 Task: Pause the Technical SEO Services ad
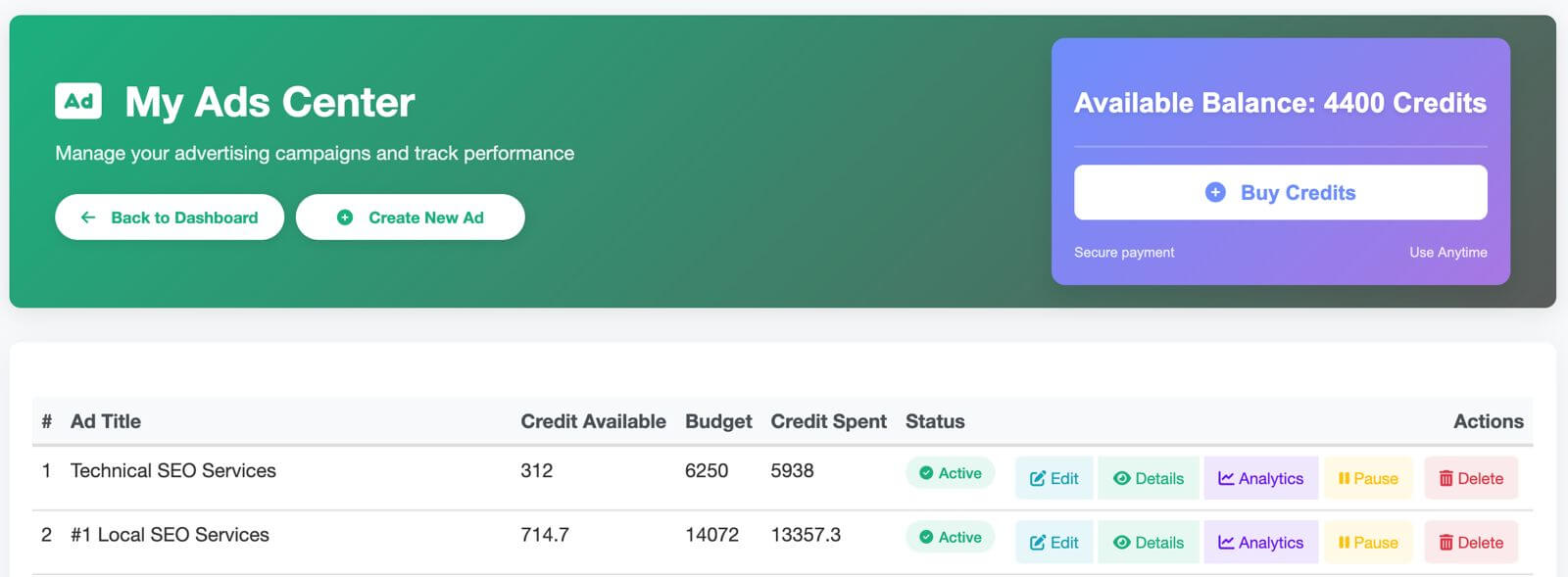[1368, 479]
